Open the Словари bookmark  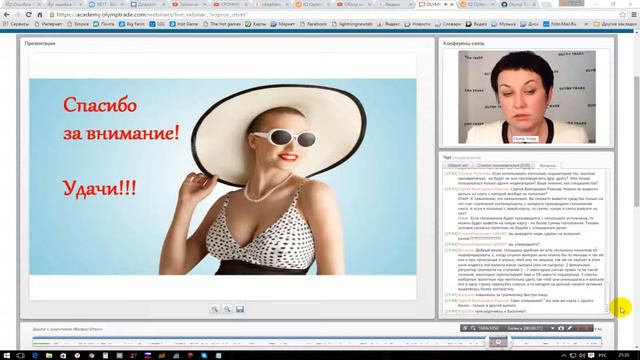click(x=448, y=24)
